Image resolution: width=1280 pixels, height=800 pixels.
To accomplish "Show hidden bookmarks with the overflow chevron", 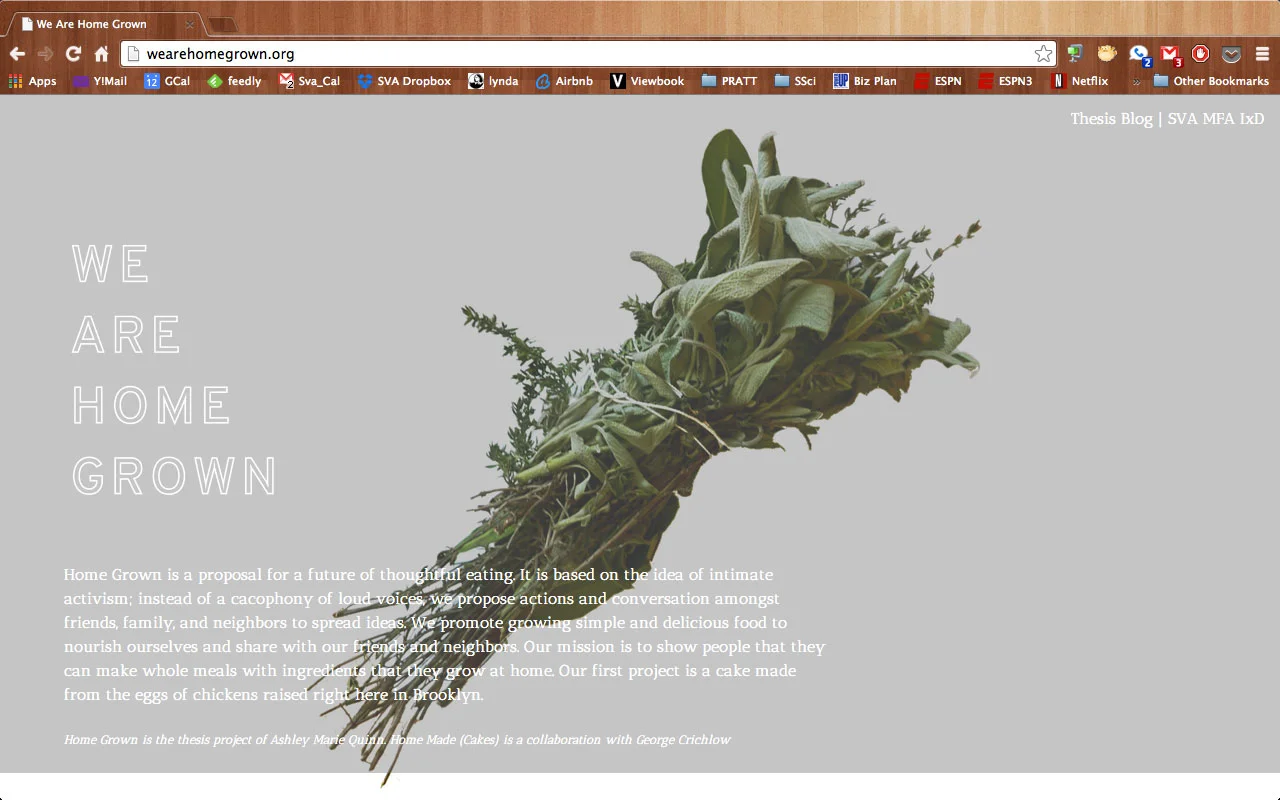I will coord(1136,81).
